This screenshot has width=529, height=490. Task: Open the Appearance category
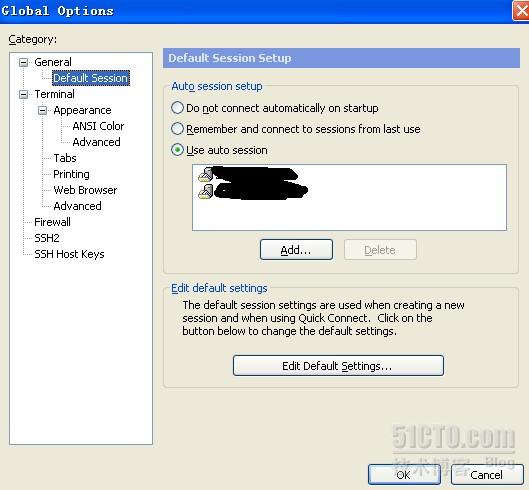point(82,110)
